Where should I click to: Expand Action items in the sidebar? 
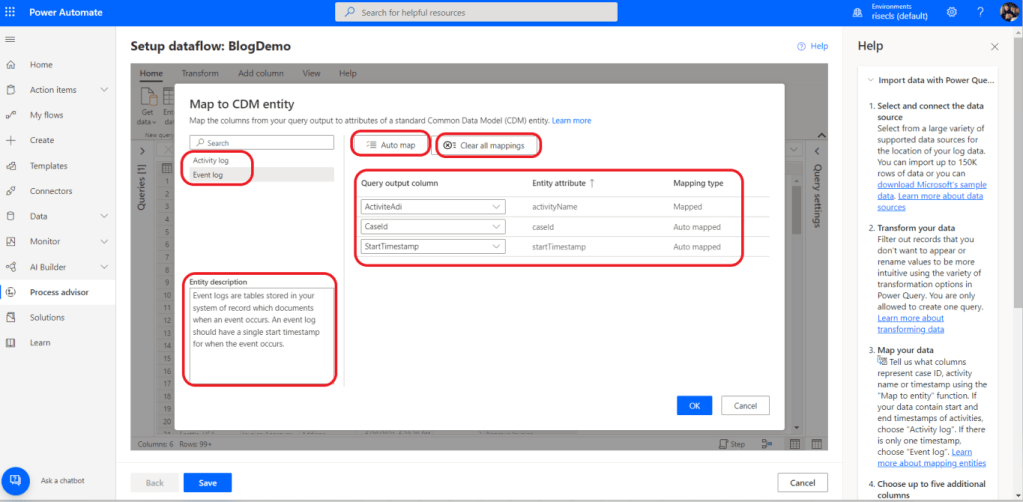[104, 90]
